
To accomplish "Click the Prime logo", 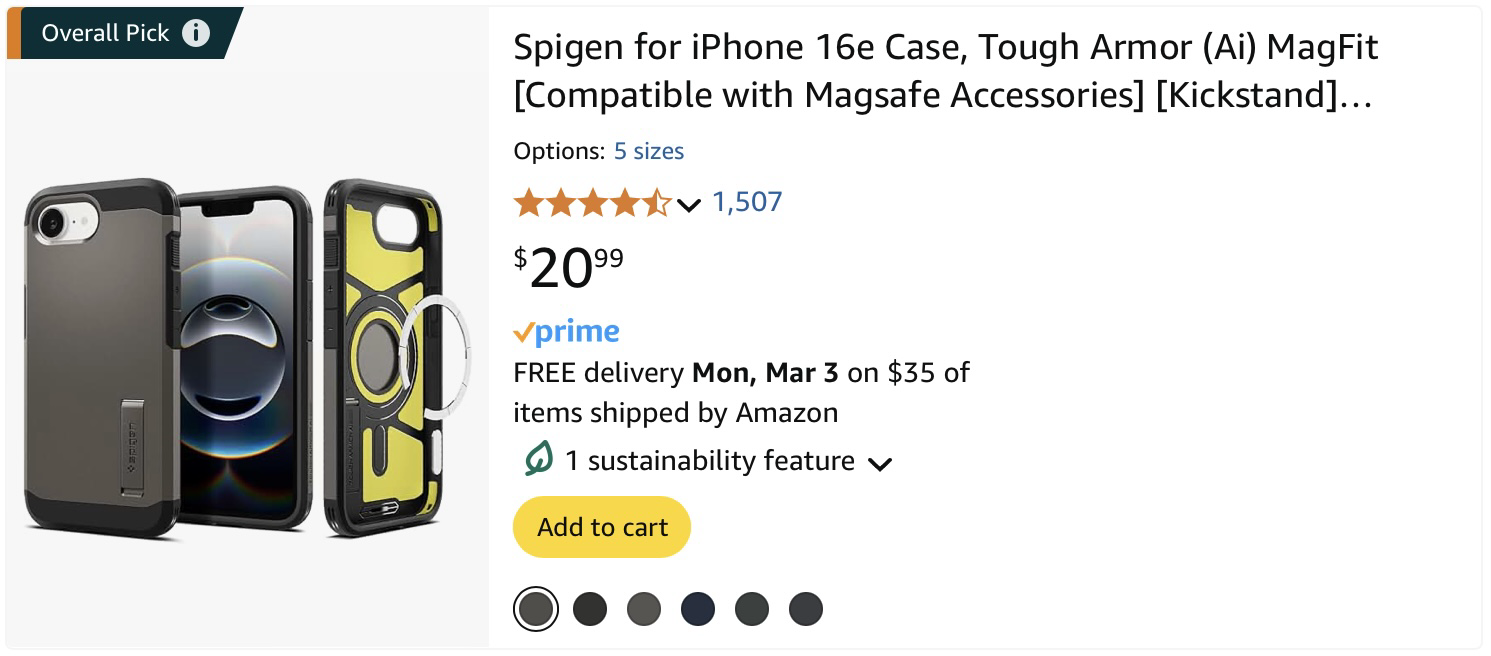I will (x=567, y=331).
